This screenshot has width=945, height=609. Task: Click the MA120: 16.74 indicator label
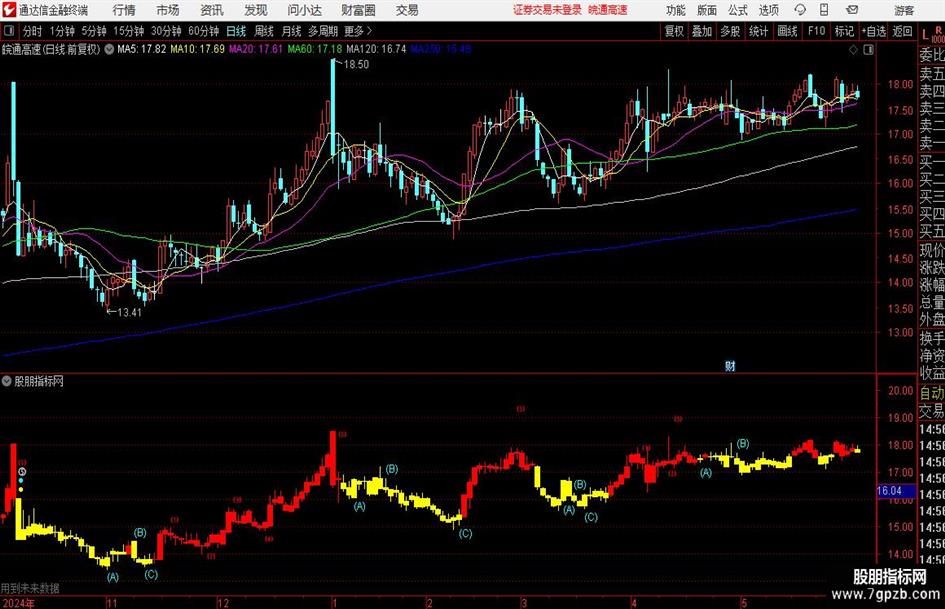click(x=376, y=49)
